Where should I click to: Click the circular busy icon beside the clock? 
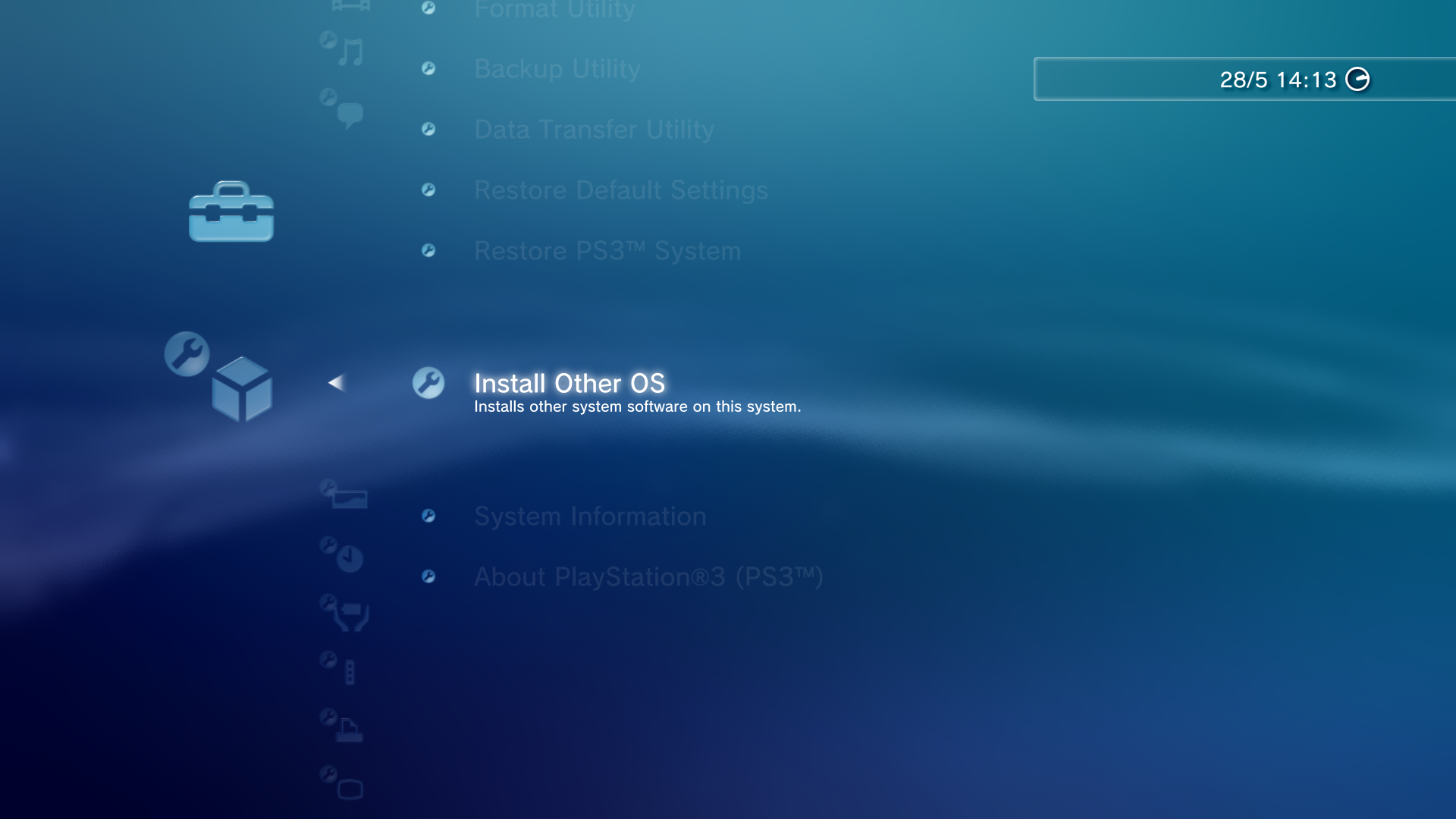[x=1357, y=79]
